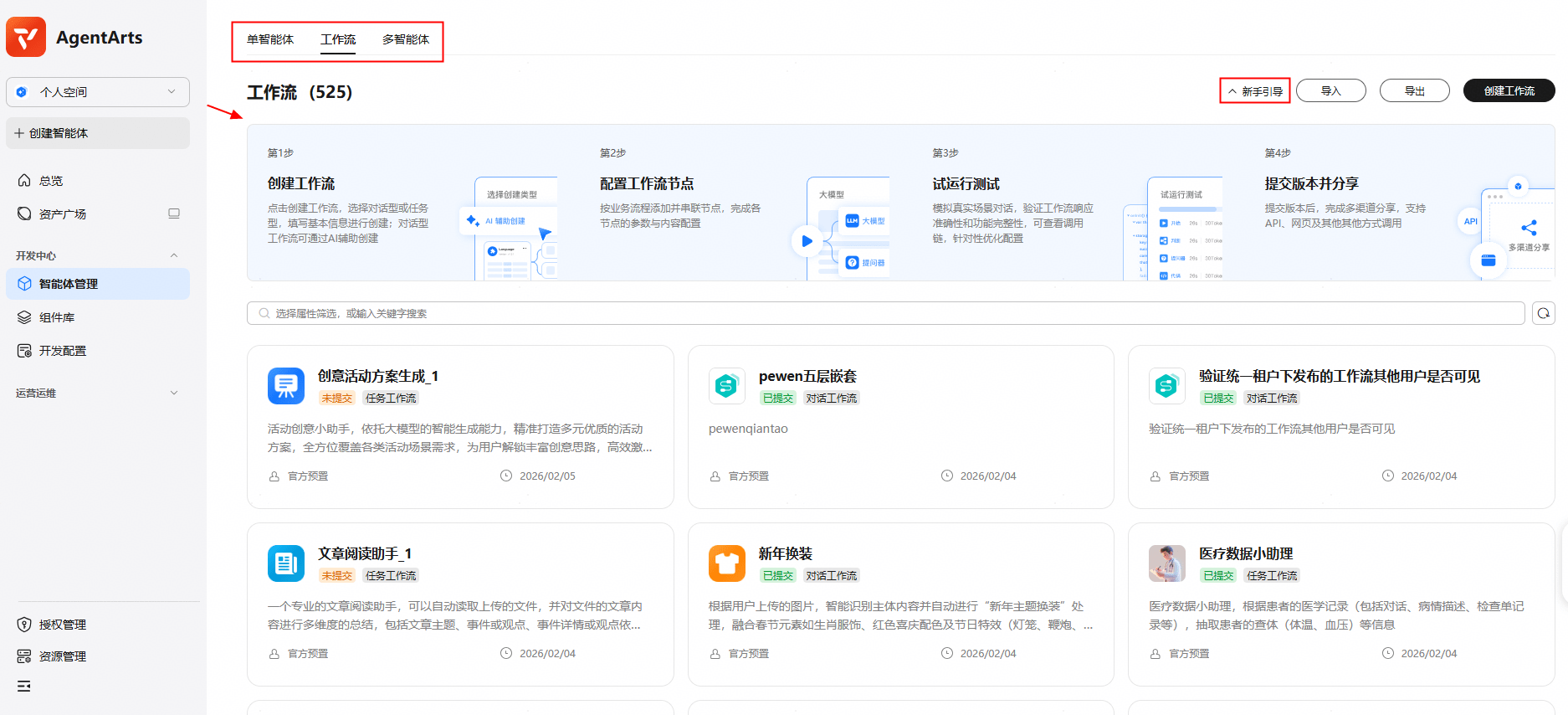Switch to the 单智能体 tab

pyautogui.click(x=270, y=39)
